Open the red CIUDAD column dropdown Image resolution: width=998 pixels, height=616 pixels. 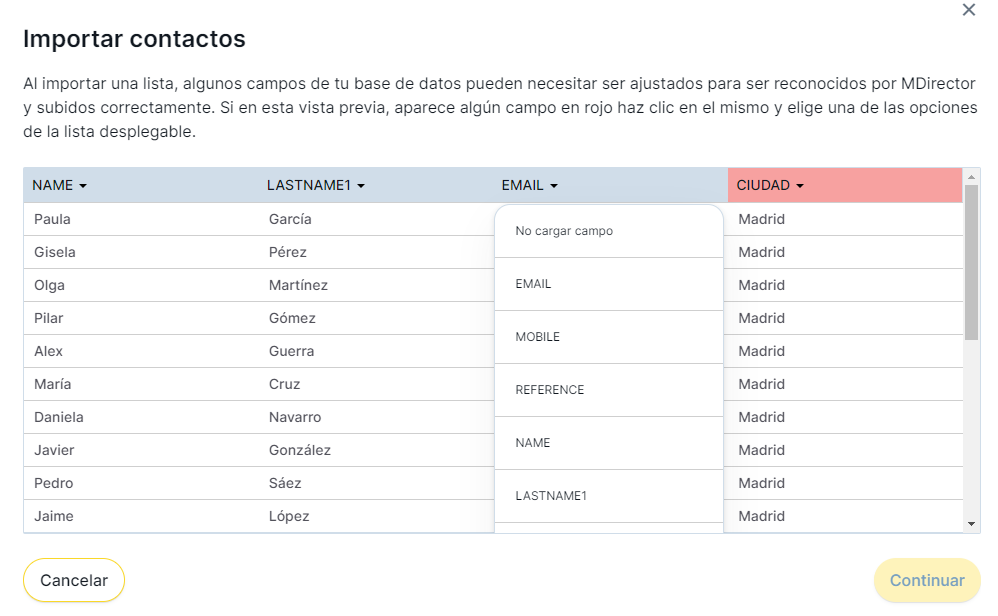point(770,185)
